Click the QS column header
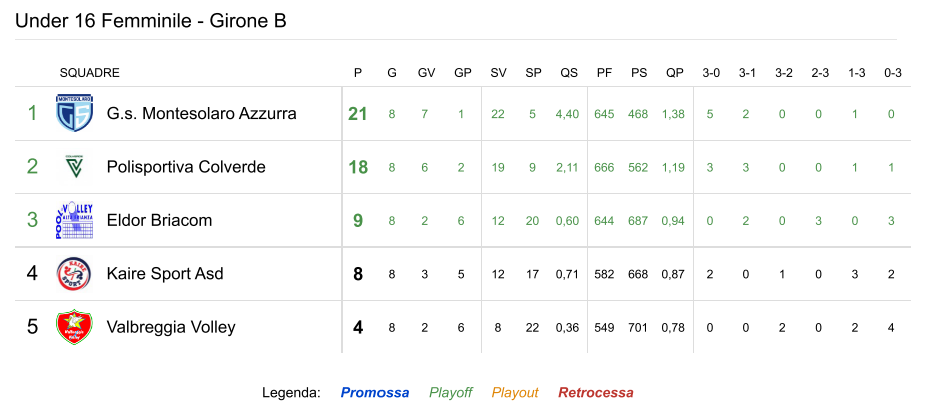This screenshot has height=406, width=931. [x=569, y=73]
